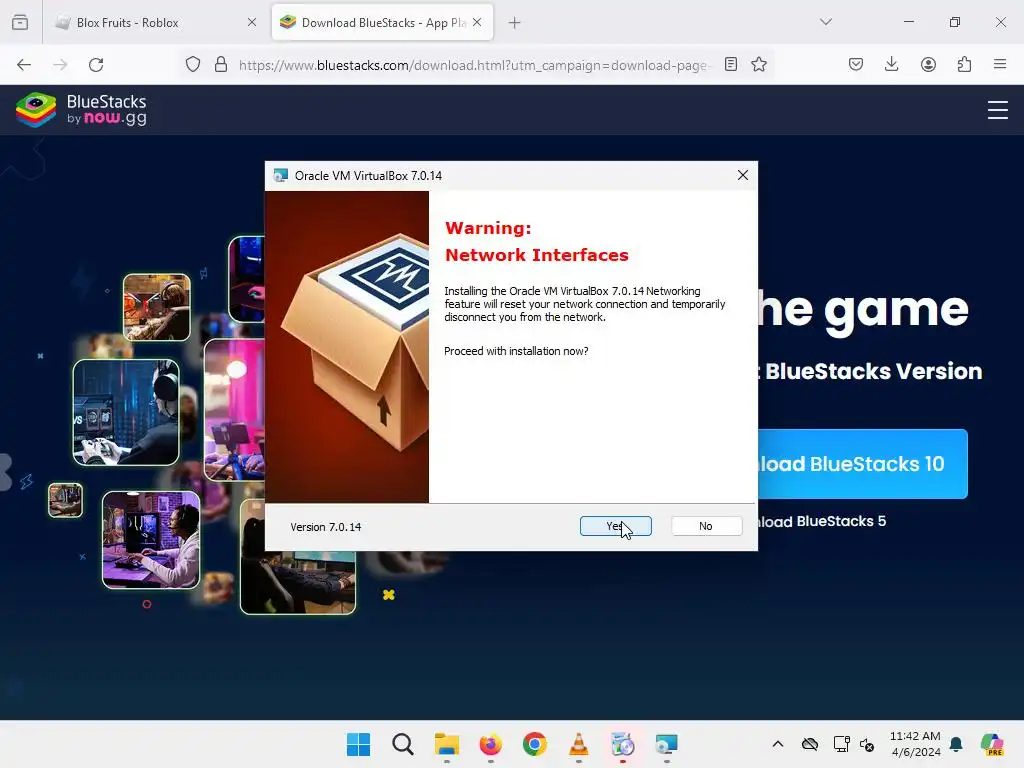1024x768 pixels.
Task: Select the VirtualBox setup taskbar icon
Action: pyautogui.click(x=667, y=744)
